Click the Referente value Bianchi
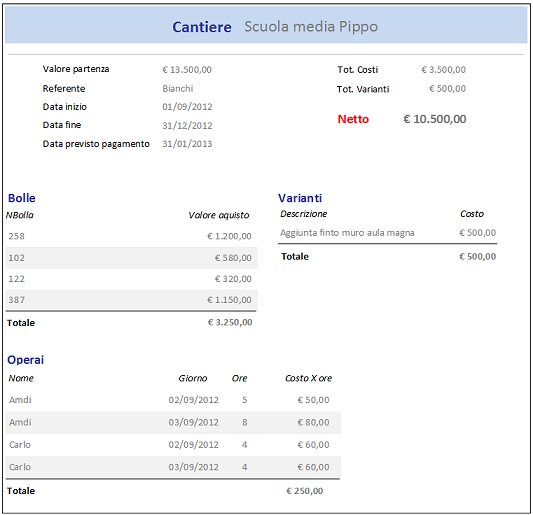Image resolution: width=533 pixels, height=515 pixels. tap(177, 89)
